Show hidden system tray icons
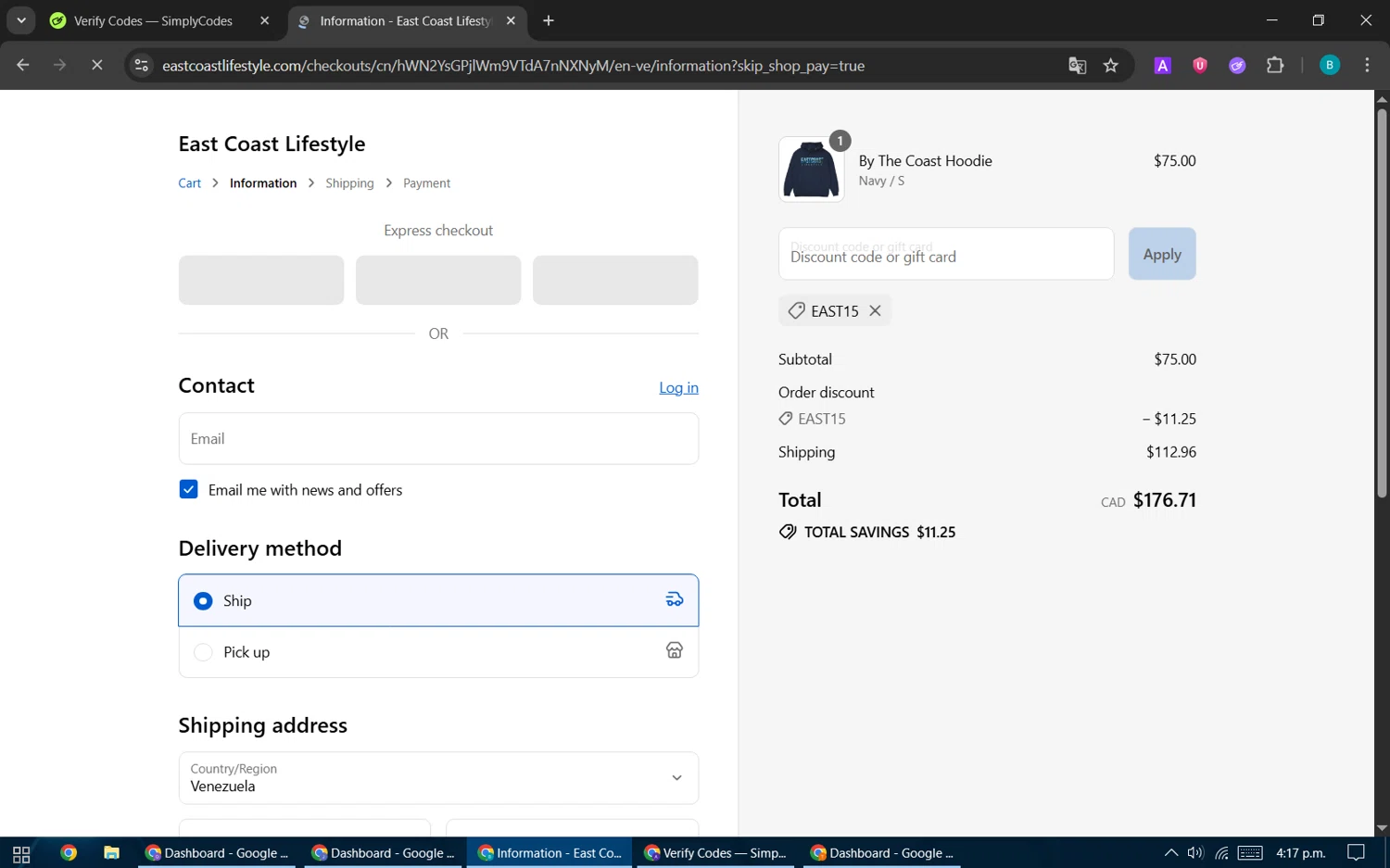The height and width of the screenshot is (868, 1390). (x=1171, y=853)
